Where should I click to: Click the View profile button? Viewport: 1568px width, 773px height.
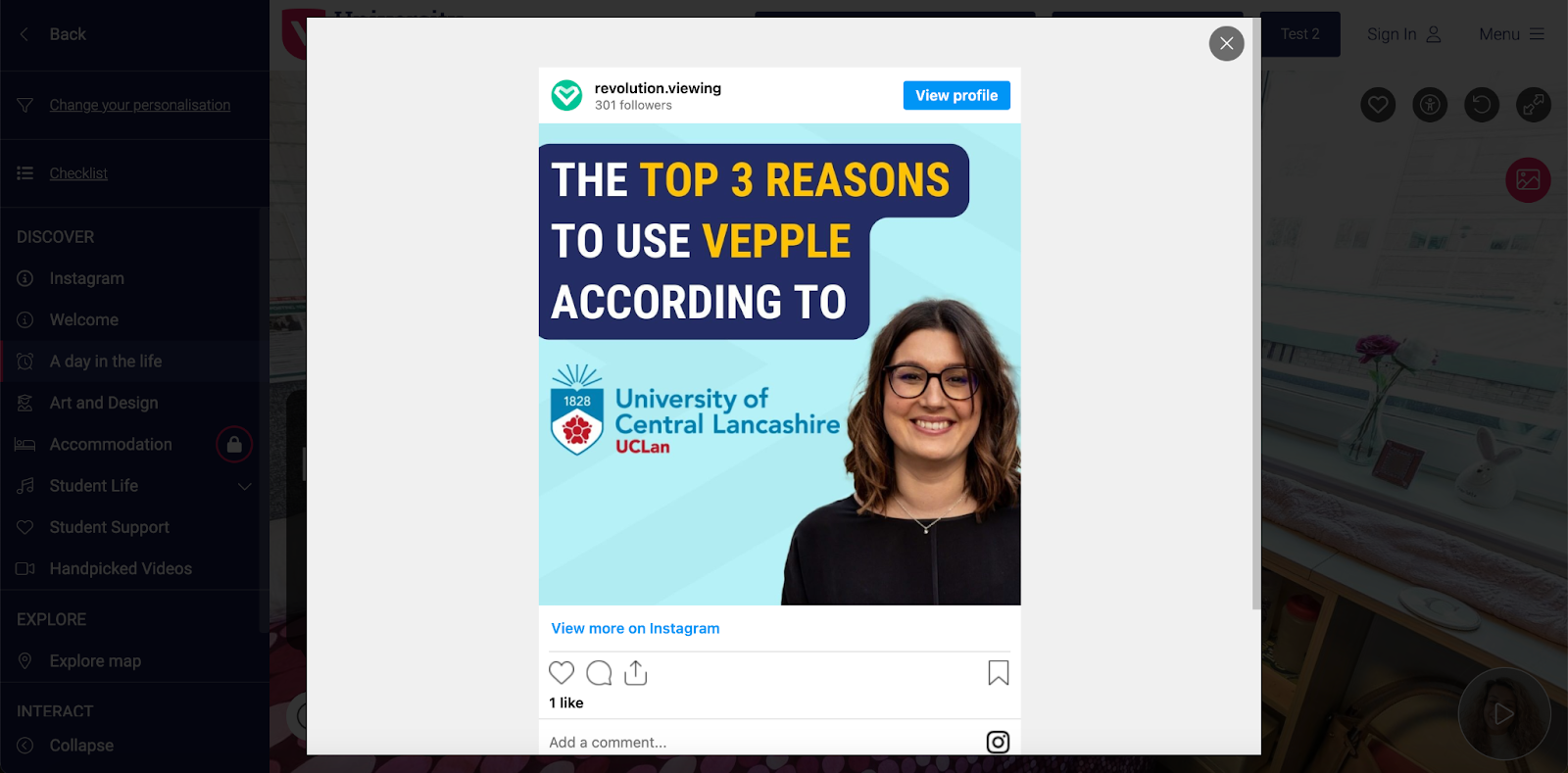[956, 95]
